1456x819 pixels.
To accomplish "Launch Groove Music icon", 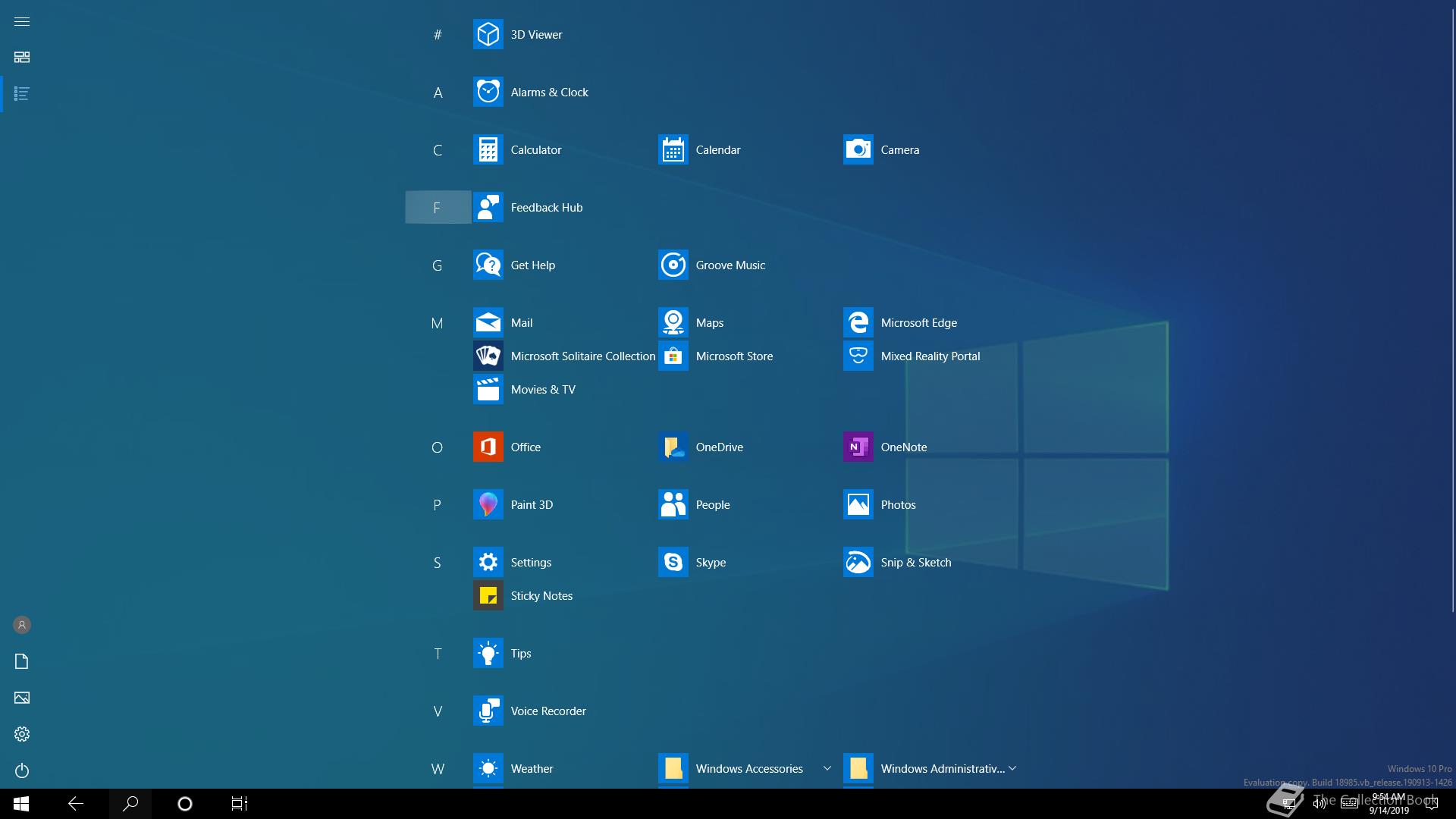I will pyautogui.click(x=673, y=265).
